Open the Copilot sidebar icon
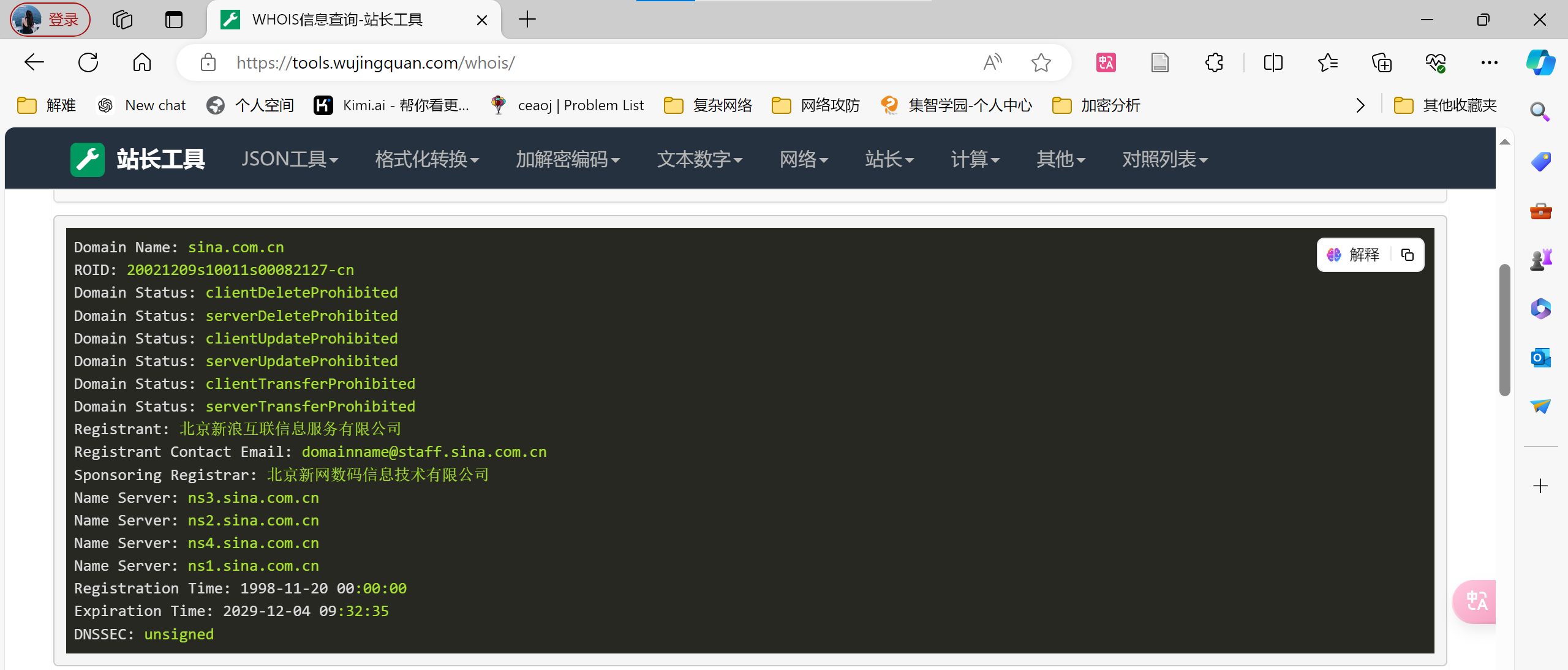 [x=1540, y=62]
